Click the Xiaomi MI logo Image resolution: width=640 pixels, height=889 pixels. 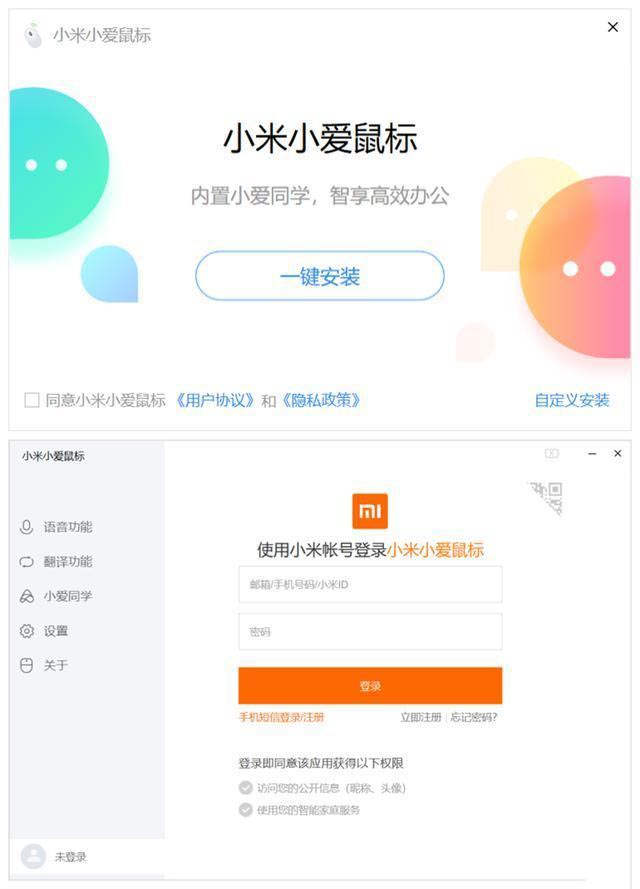[370, 511]
